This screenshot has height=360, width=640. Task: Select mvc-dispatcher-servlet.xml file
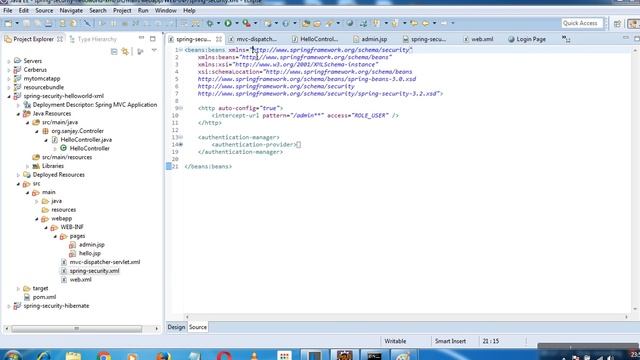coord(104,262)
